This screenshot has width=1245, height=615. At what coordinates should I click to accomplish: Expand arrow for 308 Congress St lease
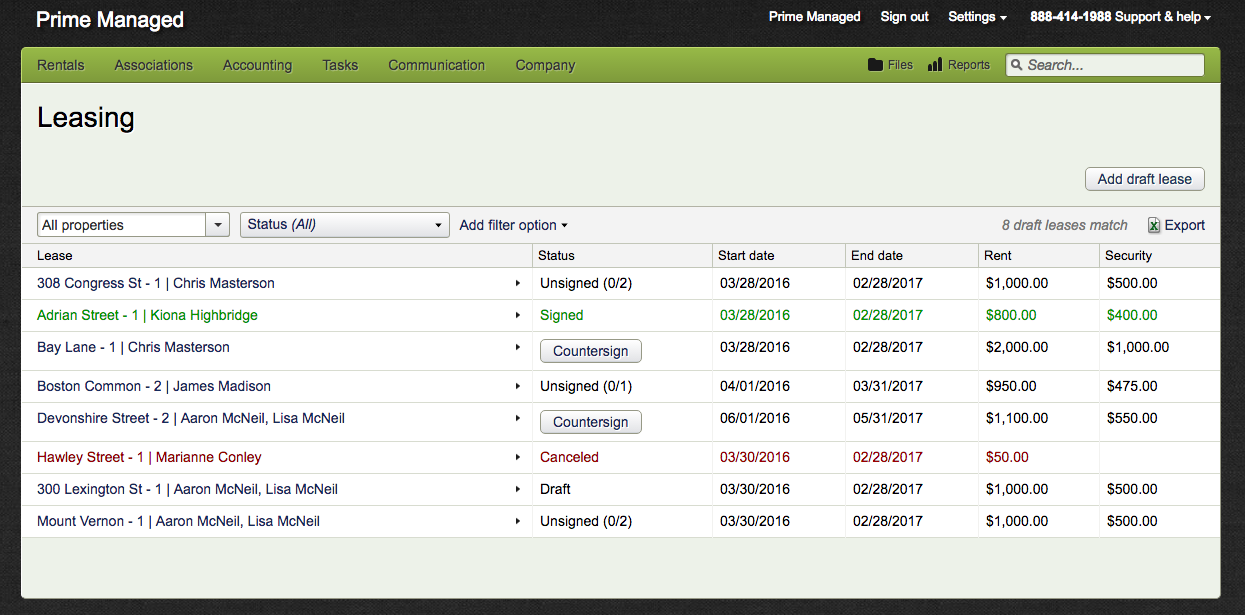point(517,283)
